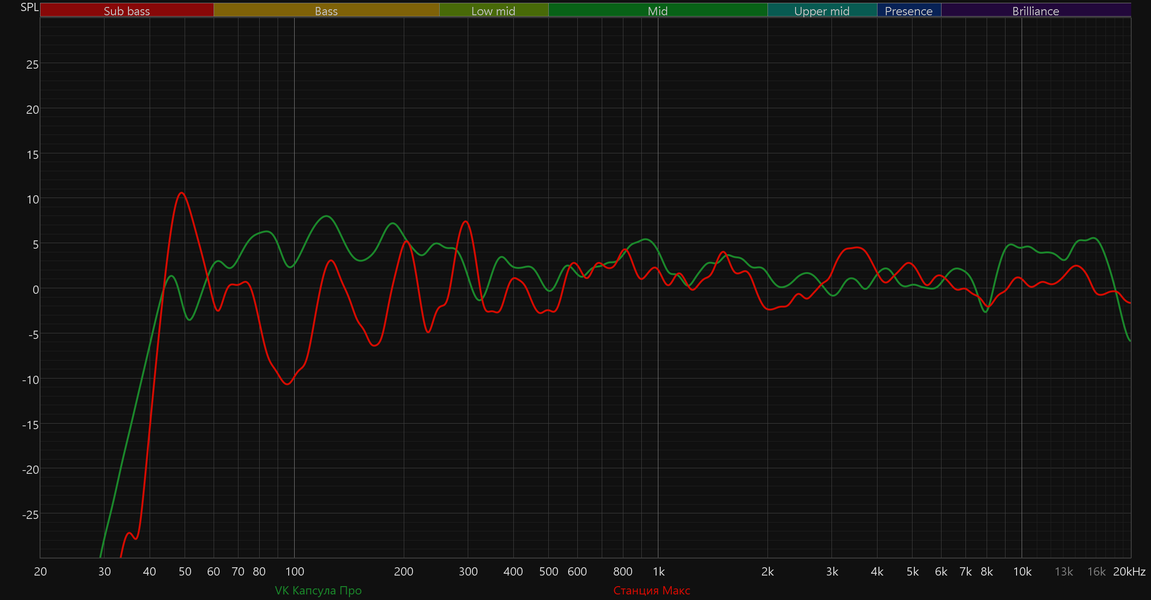Click the 100 Hz axis label
The image size is (1151, 600).
294,572
